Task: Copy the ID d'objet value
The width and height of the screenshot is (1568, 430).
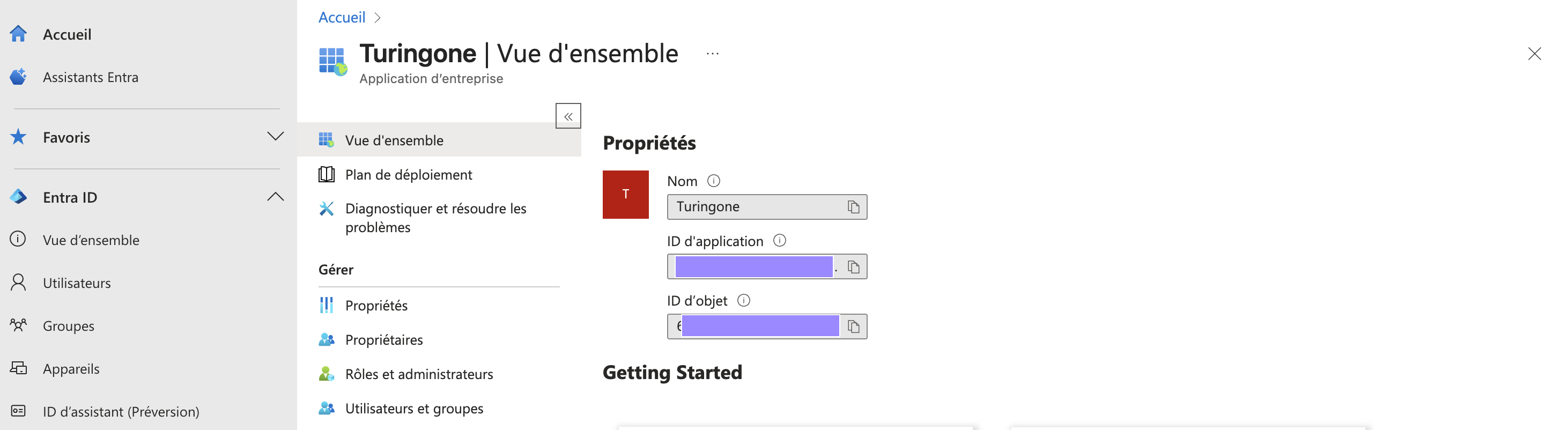Action: (853, 327)
